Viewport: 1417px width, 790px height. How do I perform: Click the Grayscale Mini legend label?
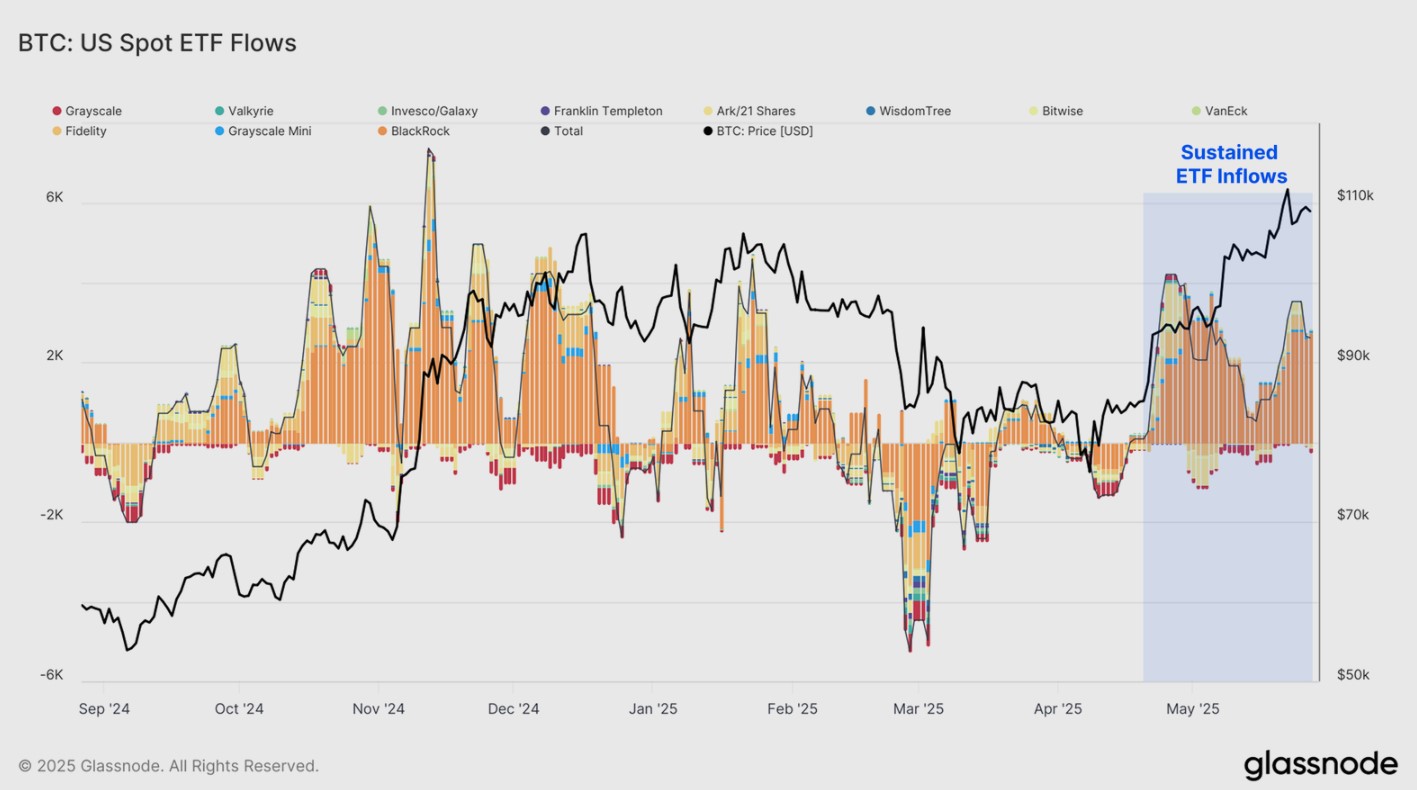269,131
